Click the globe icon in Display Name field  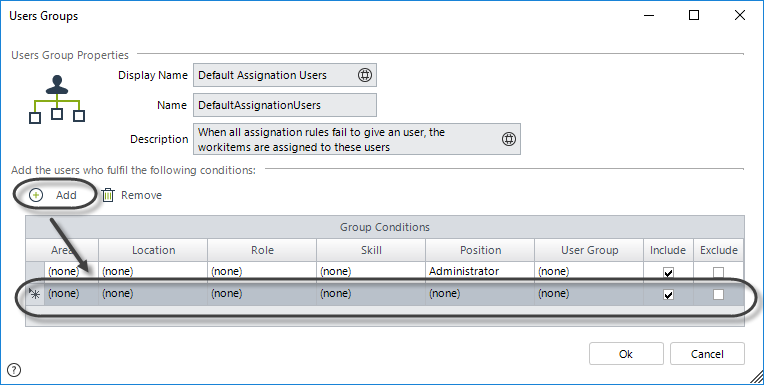click(364, 75)
